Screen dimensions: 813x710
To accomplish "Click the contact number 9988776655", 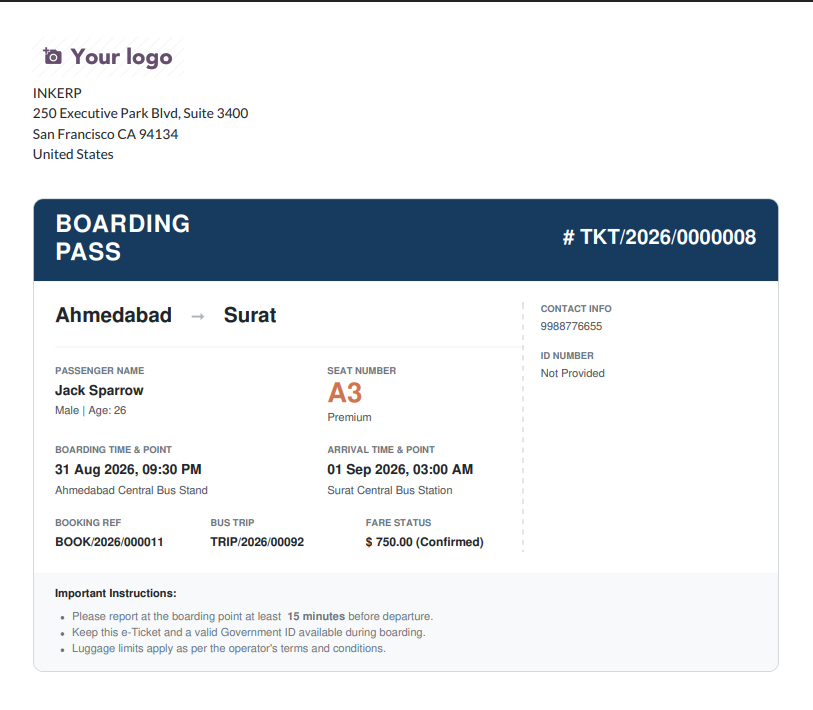I will point(571,326).
